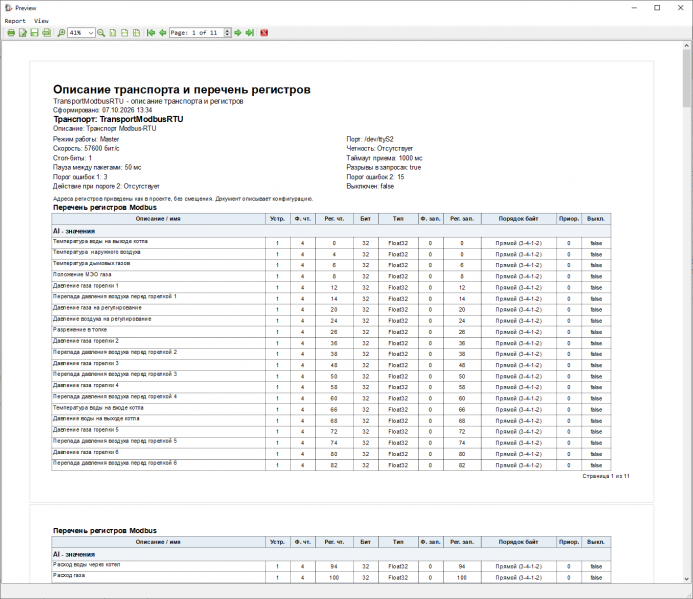Open the edit page mode icon
Image resolution: width=693 pixels, height=599 pixels.
tap(23, 33)
